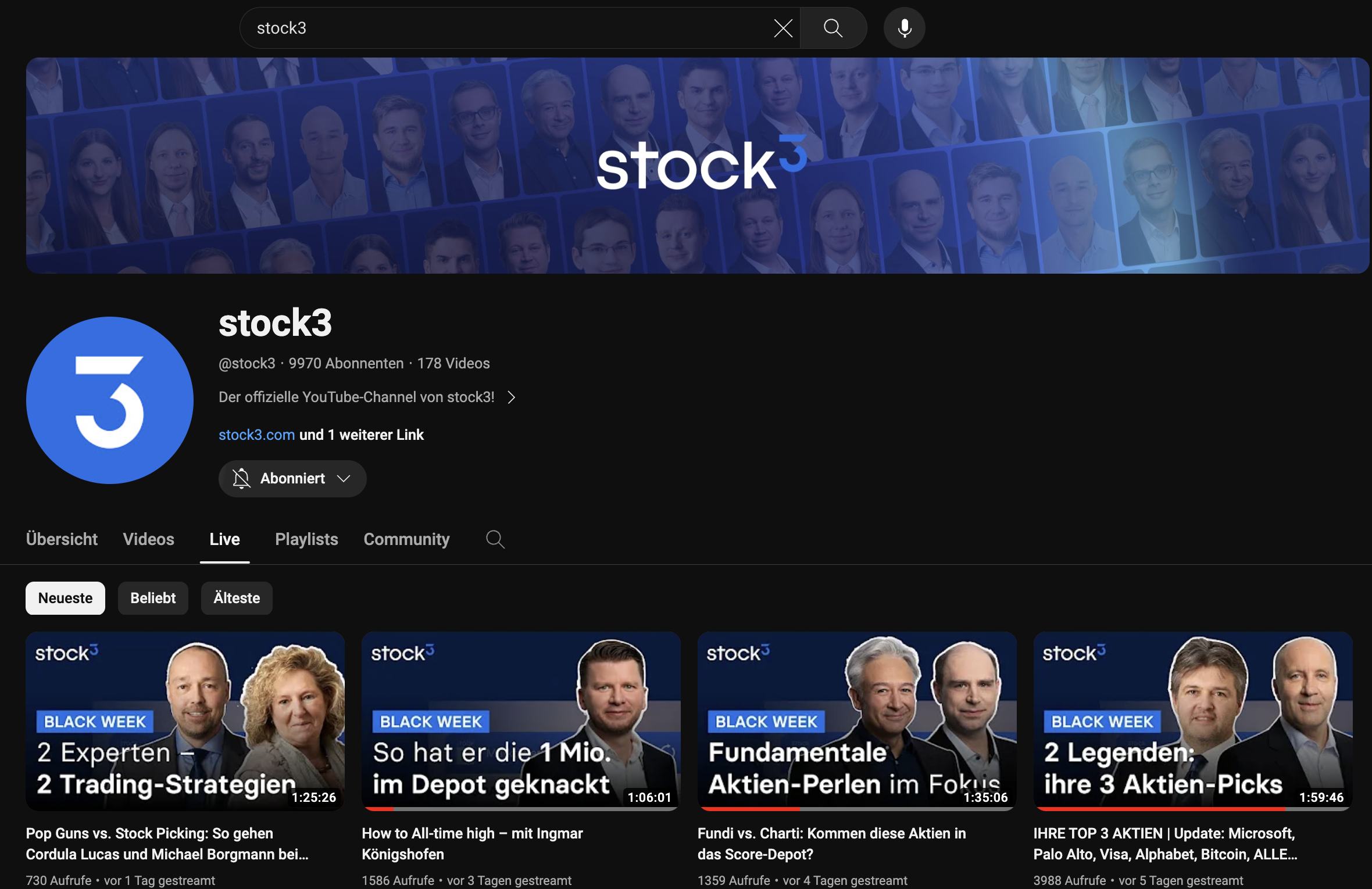1372x889 pixels.
Task: Start voice search with the microphone icon
Action: [x=904, y=28]
